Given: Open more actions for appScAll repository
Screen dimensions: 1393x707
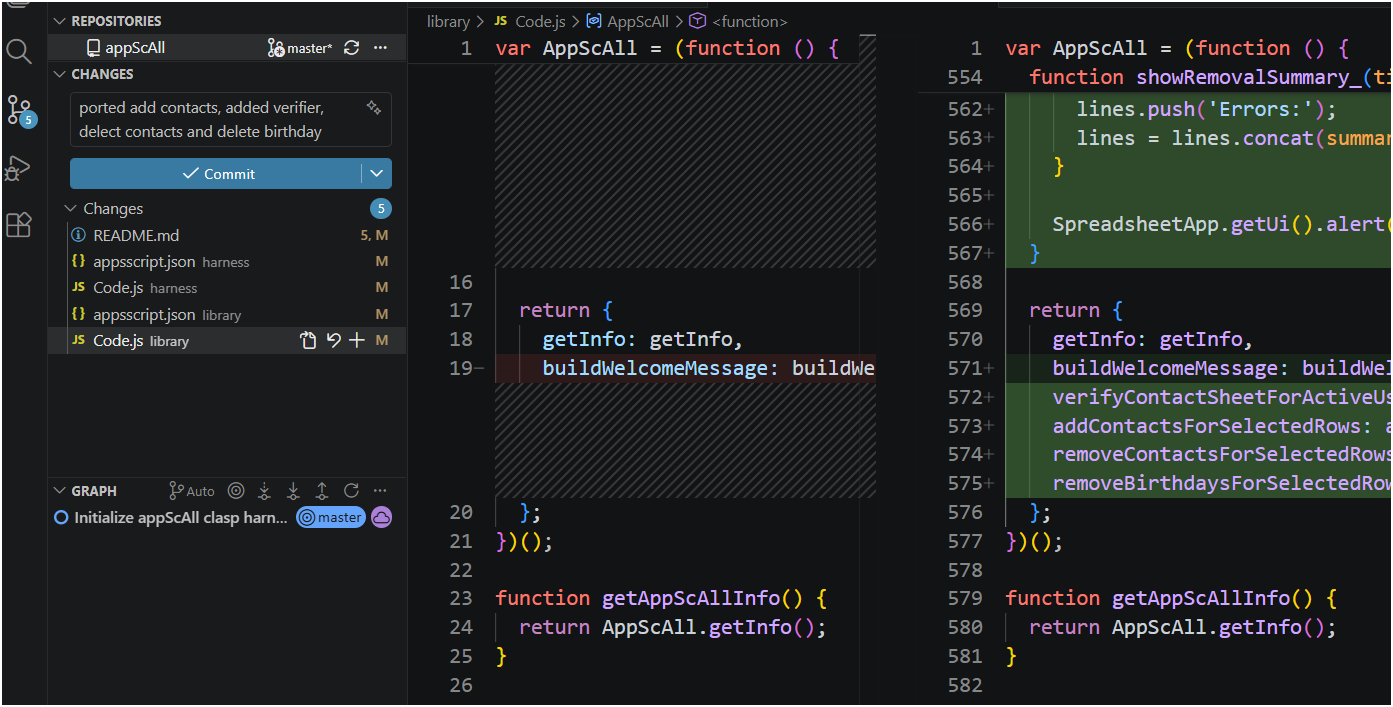Looking at the screenshot, I should pos(380,48).
